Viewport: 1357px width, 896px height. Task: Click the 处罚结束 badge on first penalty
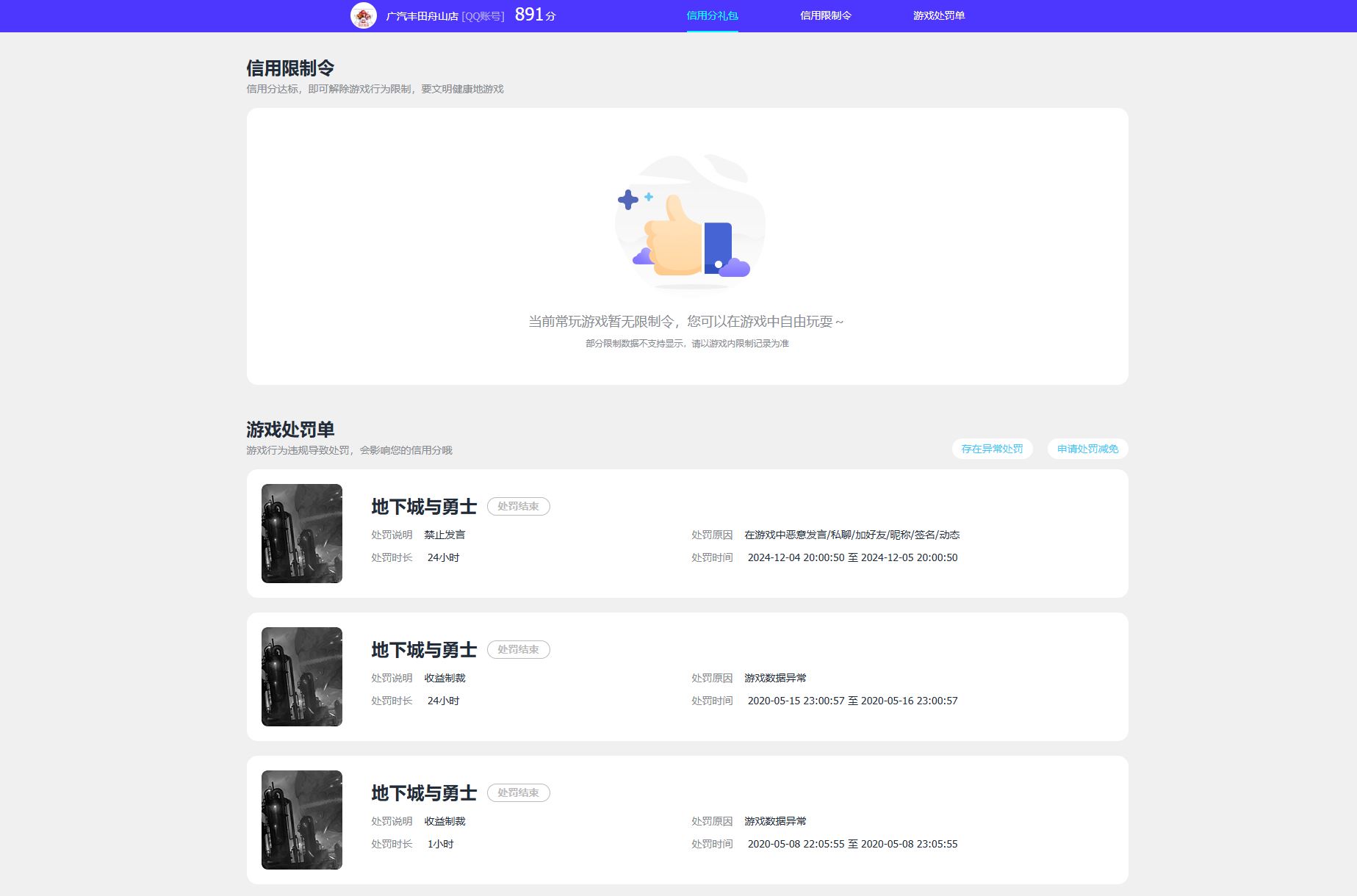(519, 506)
